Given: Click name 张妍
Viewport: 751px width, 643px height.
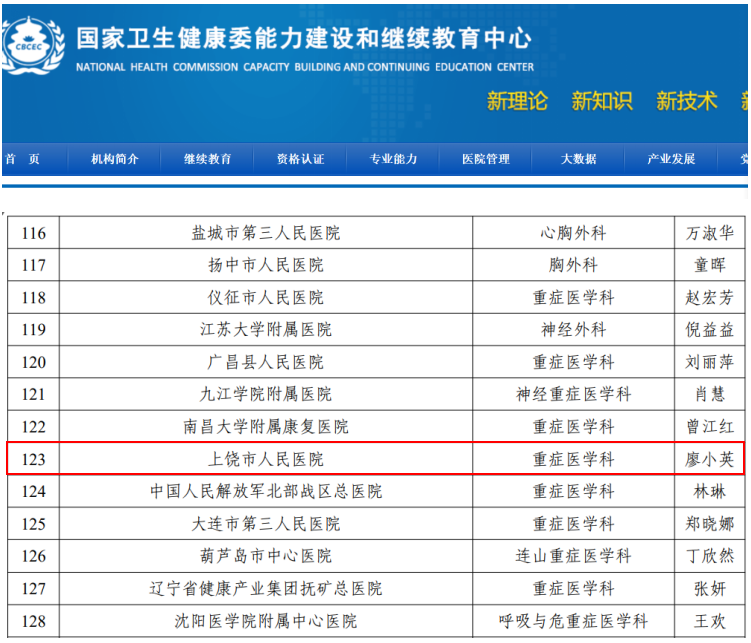Looking at the screenshot, I should coord(709,588).
